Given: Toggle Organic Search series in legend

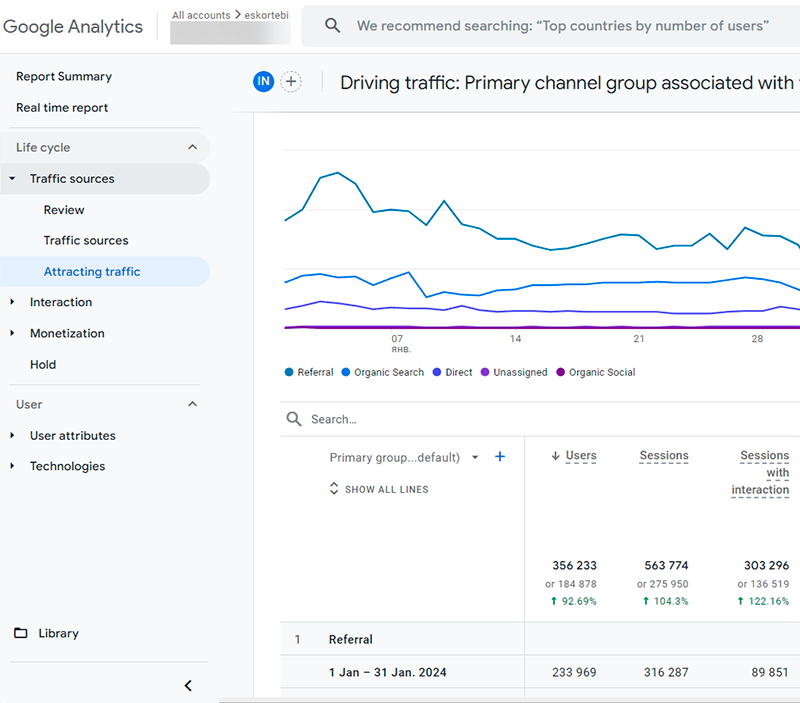Looking at the screenshot, I should click(383, 372).
